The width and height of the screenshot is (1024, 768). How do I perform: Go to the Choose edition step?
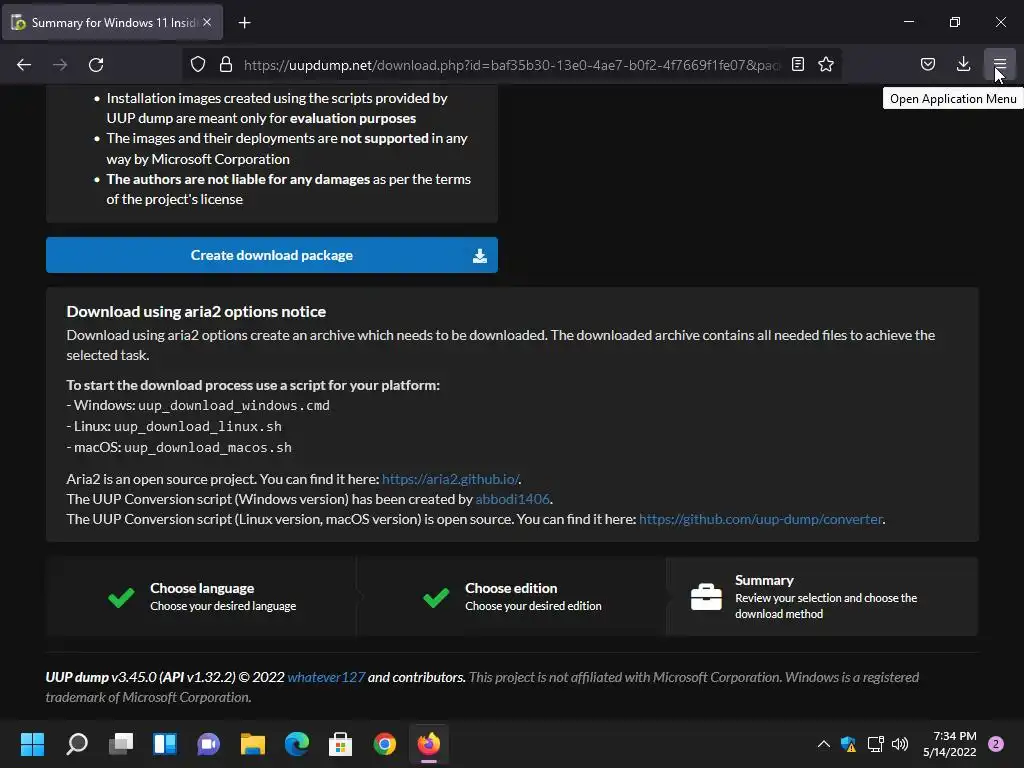coord(511,596)
